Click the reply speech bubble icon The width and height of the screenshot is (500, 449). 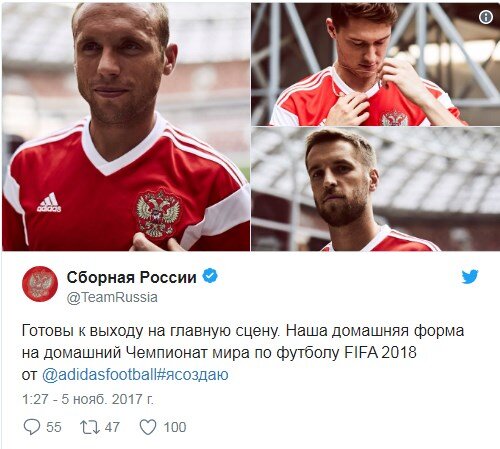(x=32, y=427)
